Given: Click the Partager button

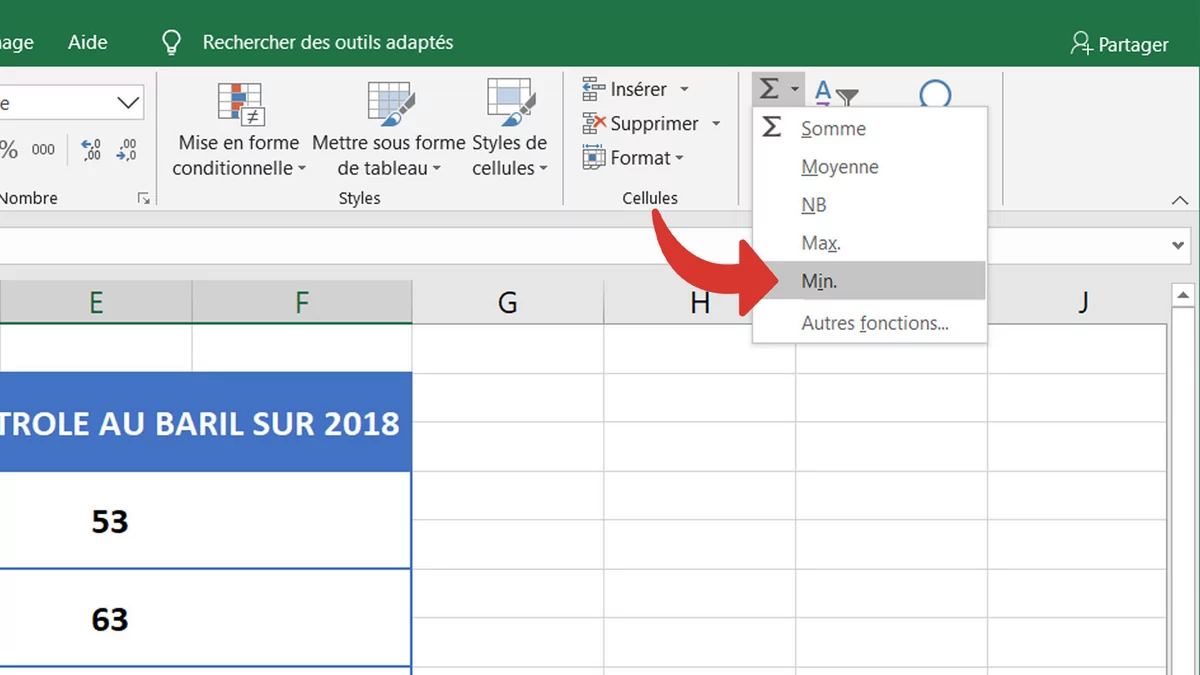Looking at the screenshot, I should (1119, 44).
